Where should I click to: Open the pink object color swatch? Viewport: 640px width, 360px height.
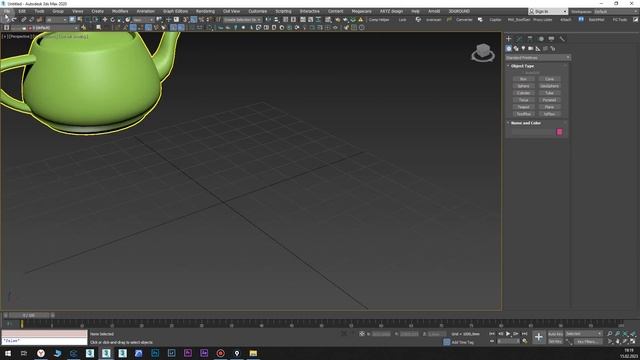point(560,132)
